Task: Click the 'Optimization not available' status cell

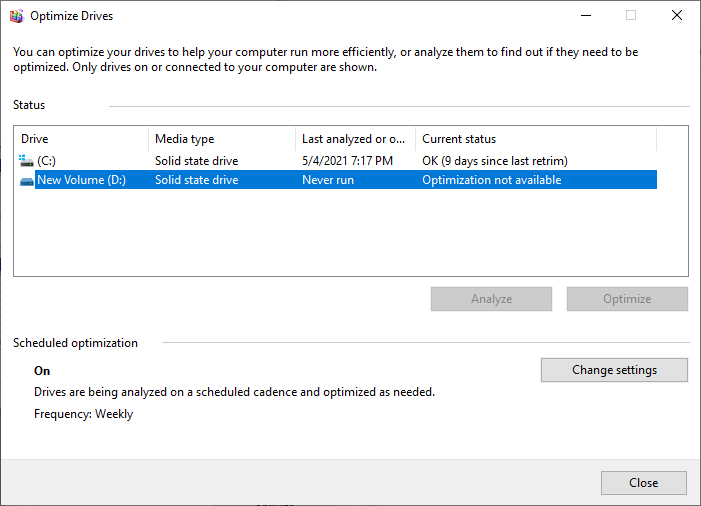Action: pyautogui.click(x=492, y=181)
